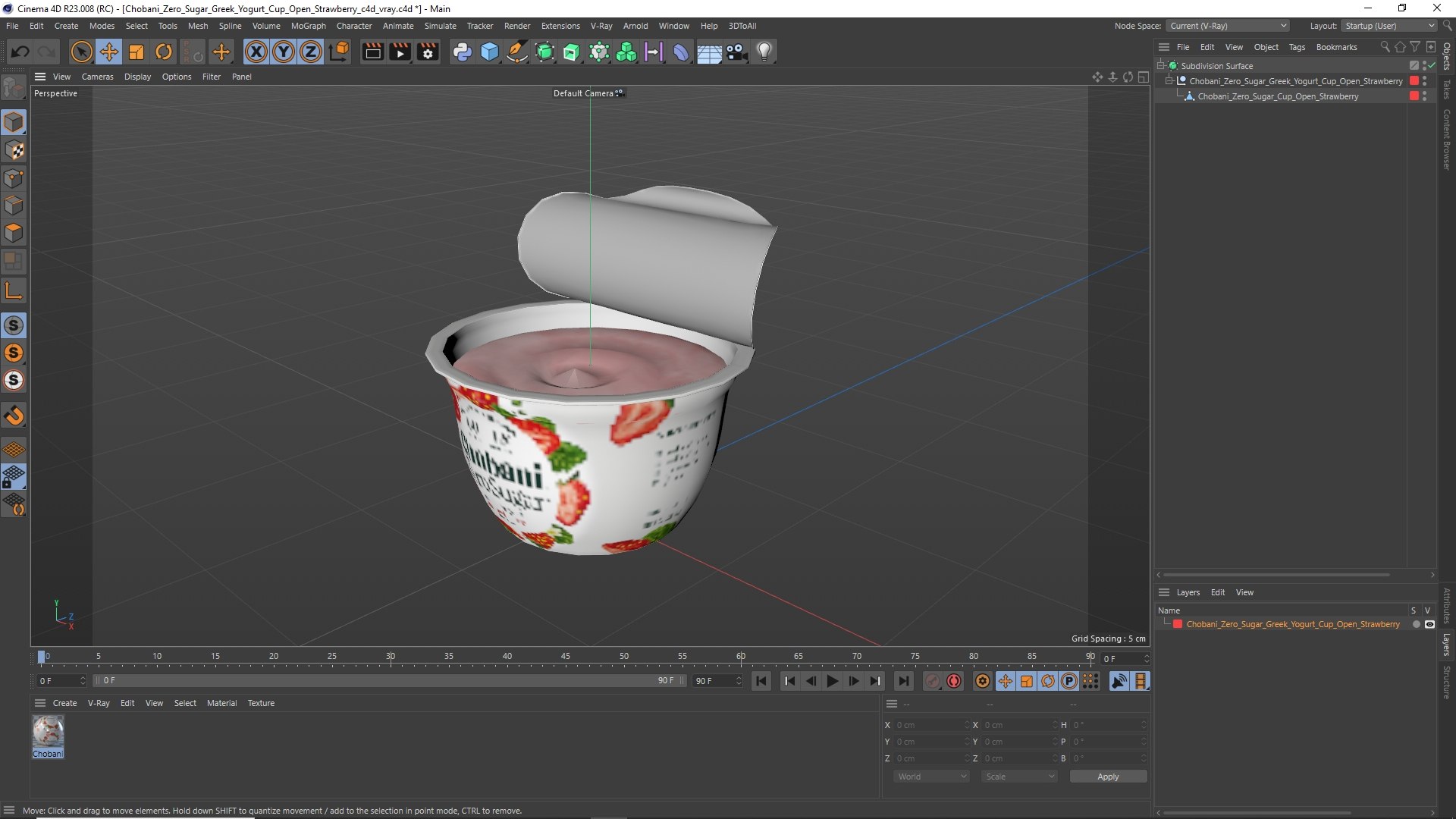Click the Python script icon

(462, 52)
